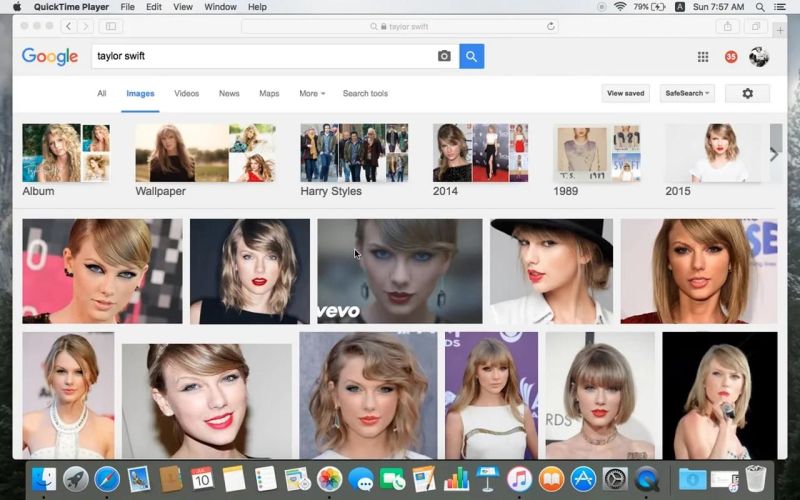Open the Harry Styles suggestion category
Image resolution: width=800 pixels, height=500 pixels.
click(x=354, y=161)
